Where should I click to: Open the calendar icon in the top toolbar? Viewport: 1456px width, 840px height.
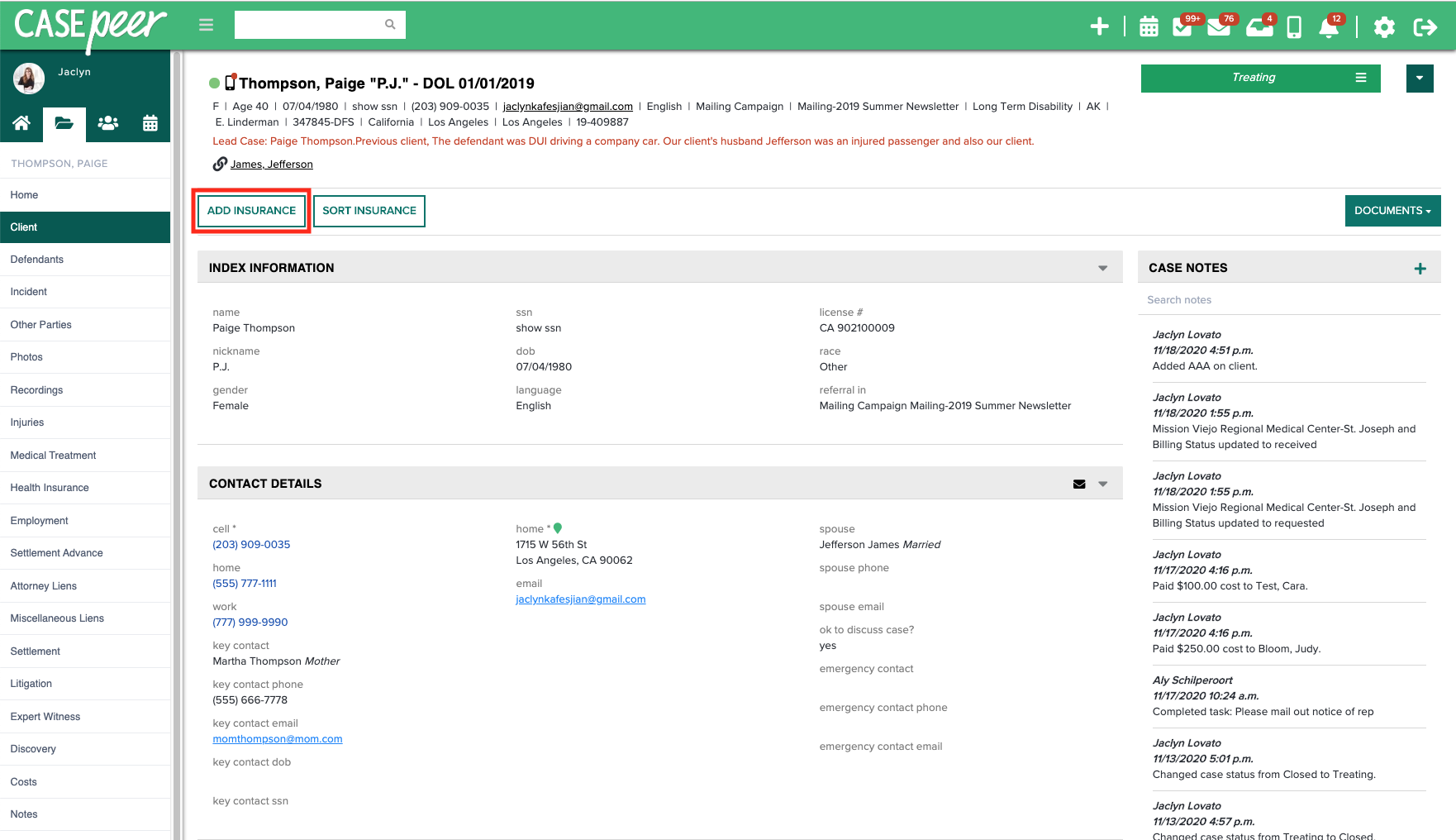pos(1148,26)
